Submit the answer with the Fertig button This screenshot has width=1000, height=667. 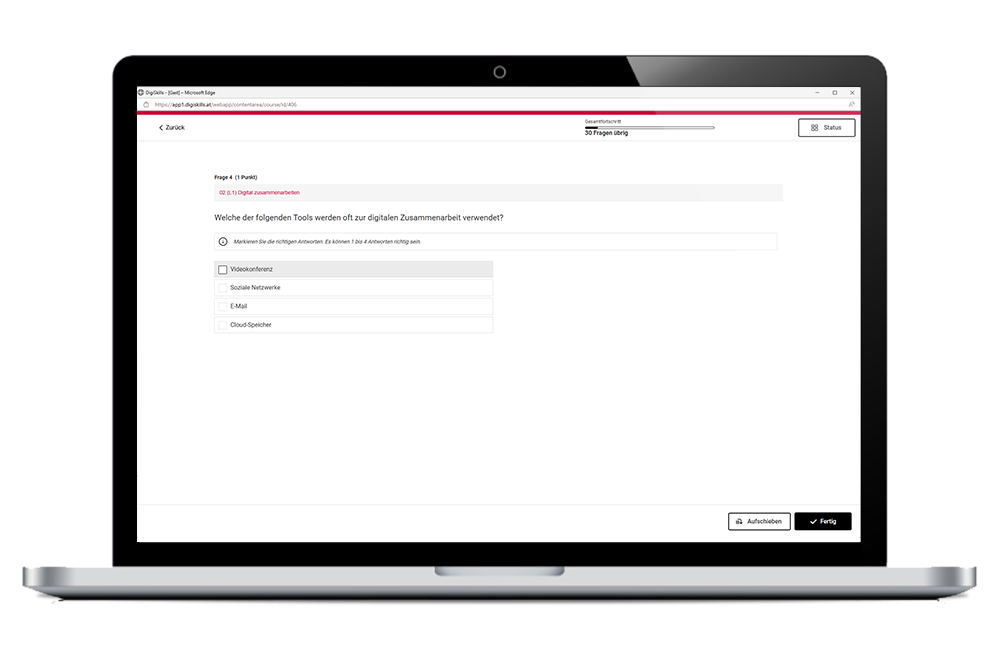tap(822, 522)
